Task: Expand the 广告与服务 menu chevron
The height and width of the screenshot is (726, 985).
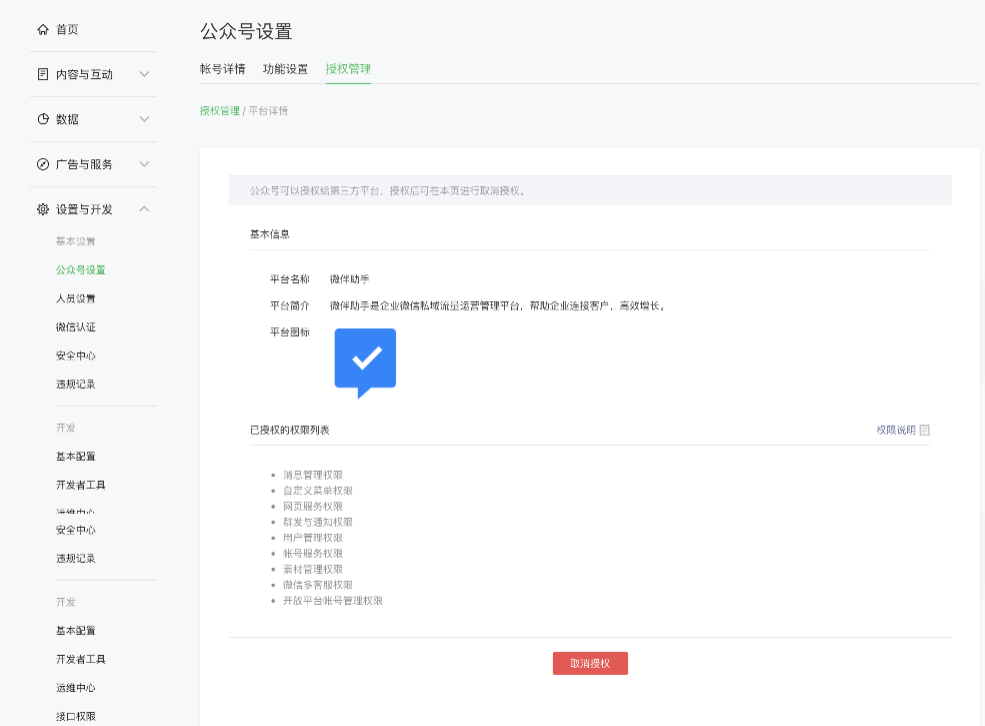Action: click(x=144, y=164)
